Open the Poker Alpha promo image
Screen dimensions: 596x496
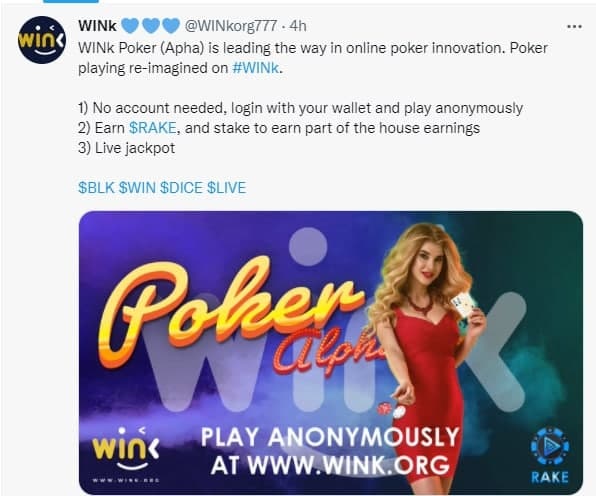point(331,352)
